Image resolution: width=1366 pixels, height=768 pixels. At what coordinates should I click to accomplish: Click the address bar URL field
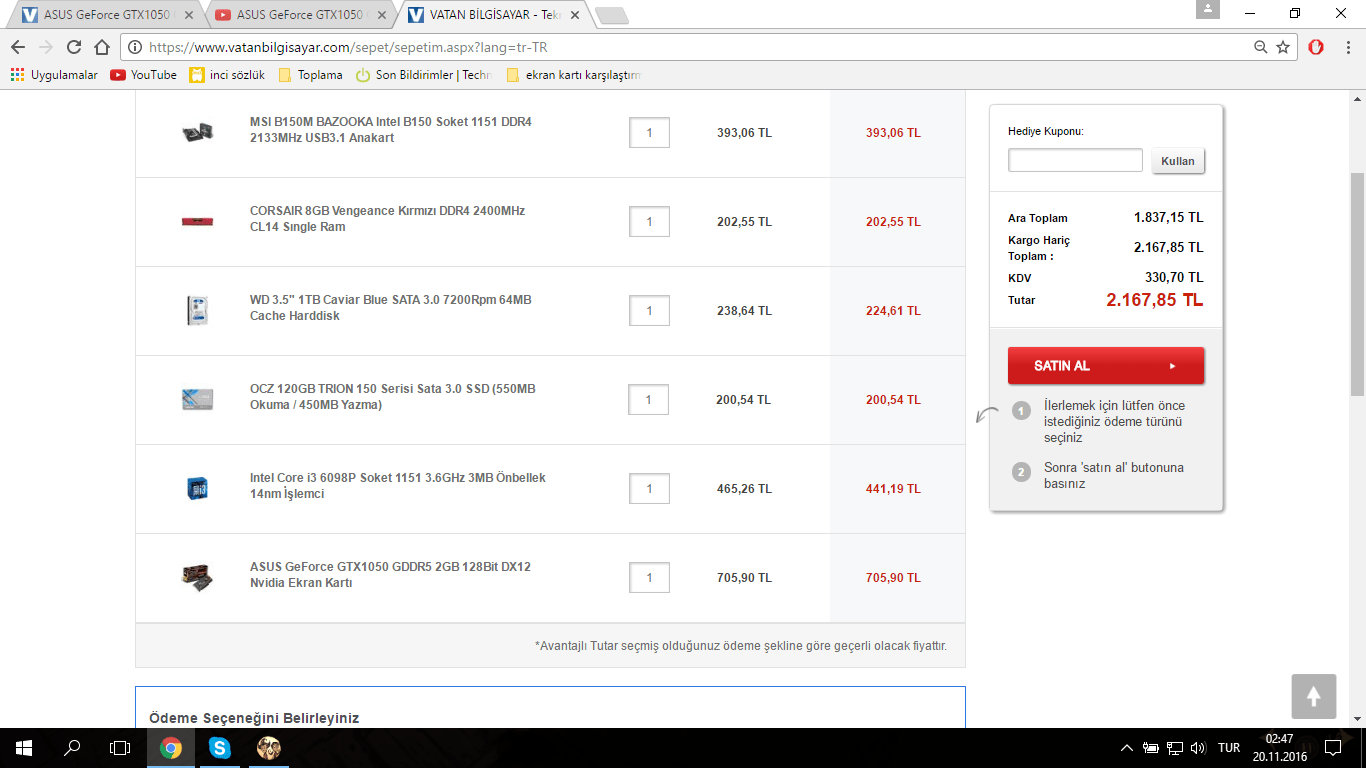(x=697, y=47)
